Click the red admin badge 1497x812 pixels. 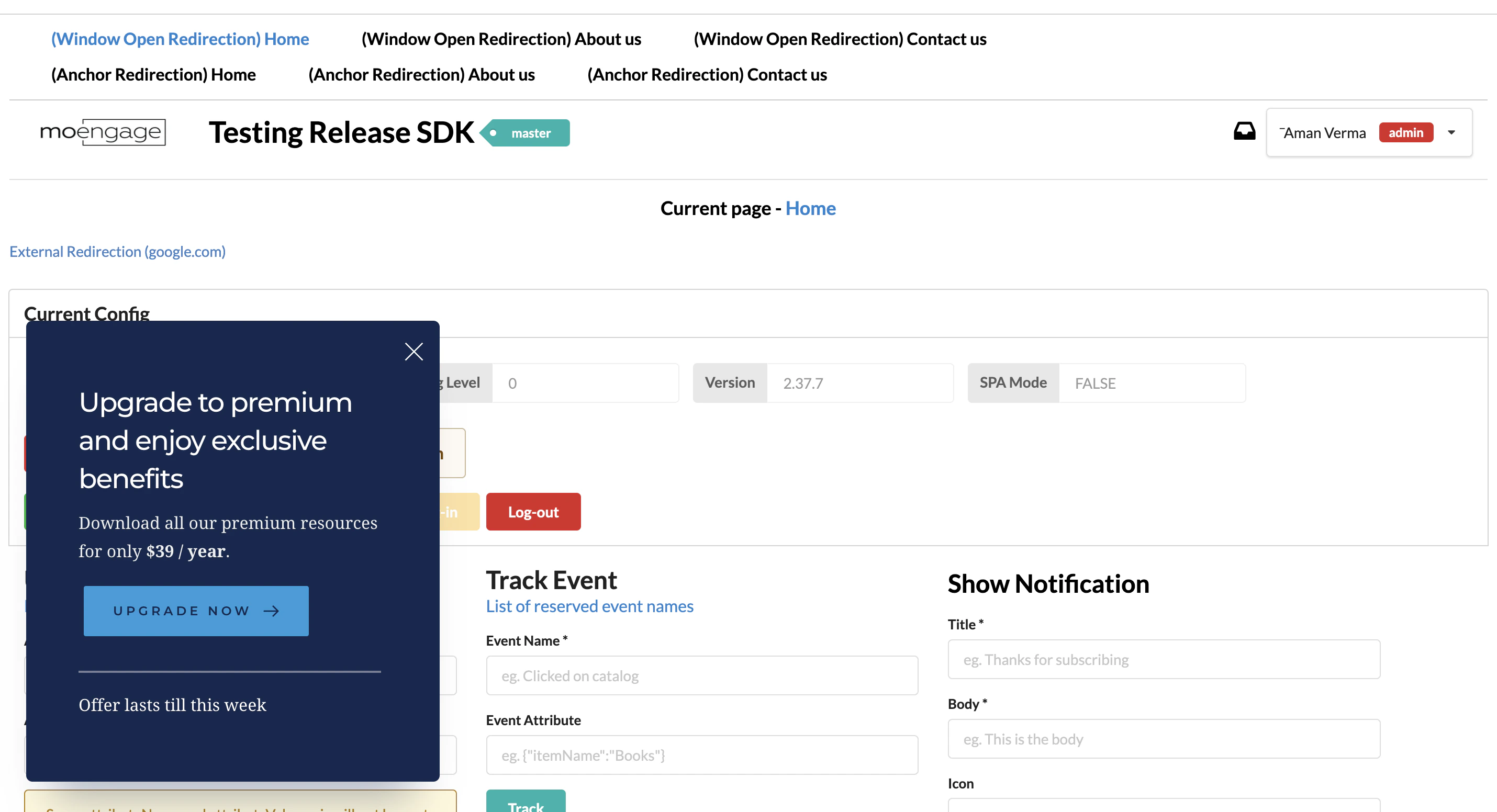(x=1405, y=132)
